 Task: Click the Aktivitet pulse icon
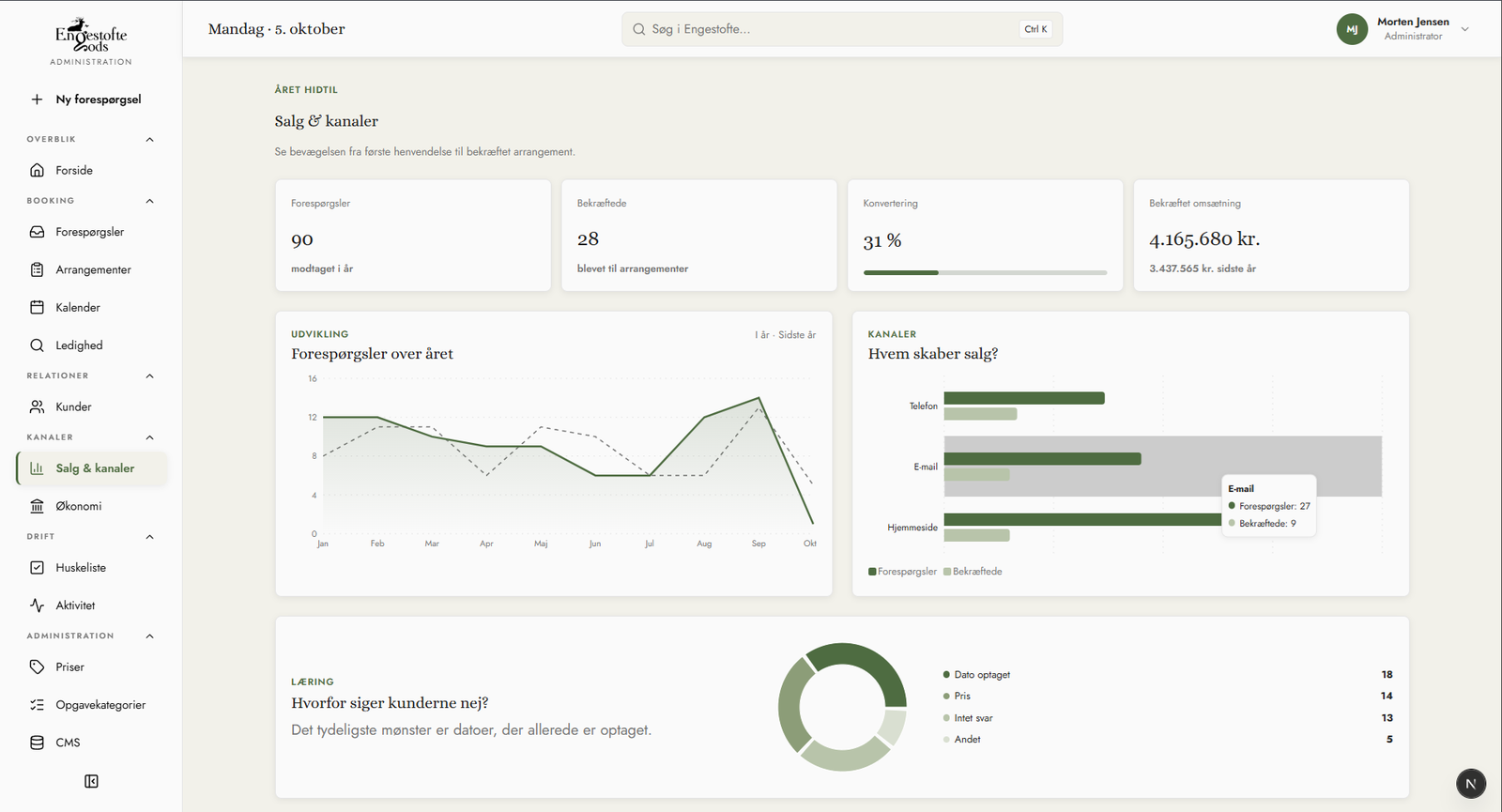[37, 605]
